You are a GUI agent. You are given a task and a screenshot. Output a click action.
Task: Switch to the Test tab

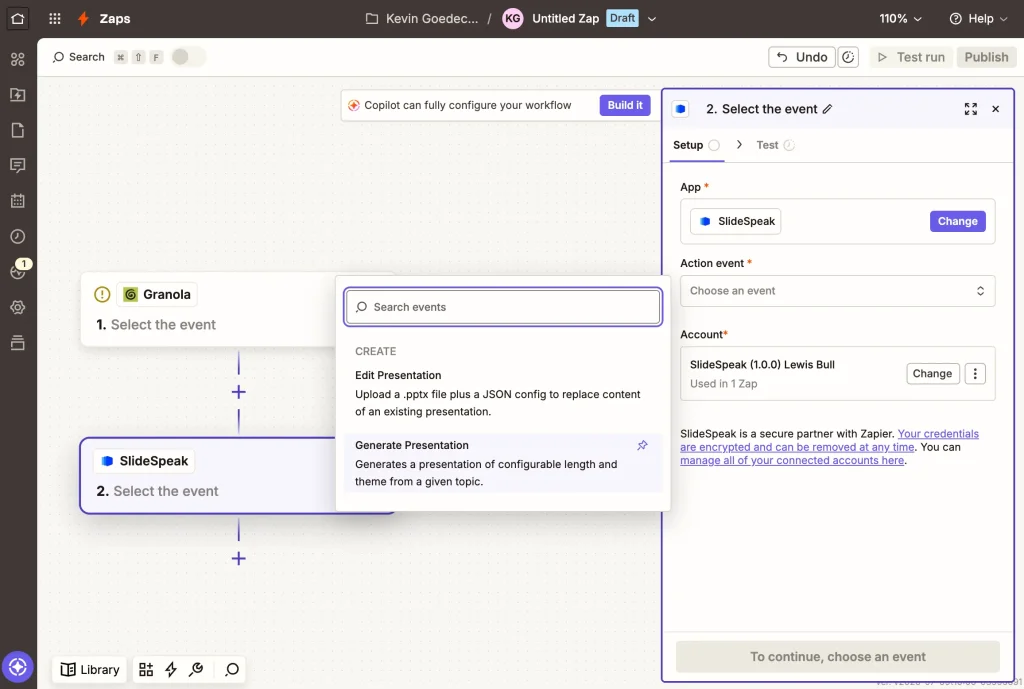point(775,145)
